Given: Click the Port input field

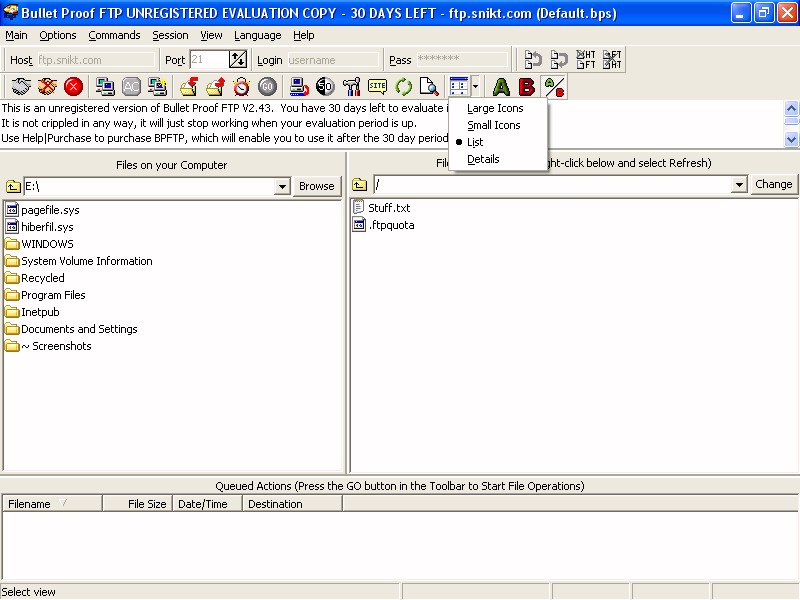Looking at the screenshot, I should click(x=209, y=60).
